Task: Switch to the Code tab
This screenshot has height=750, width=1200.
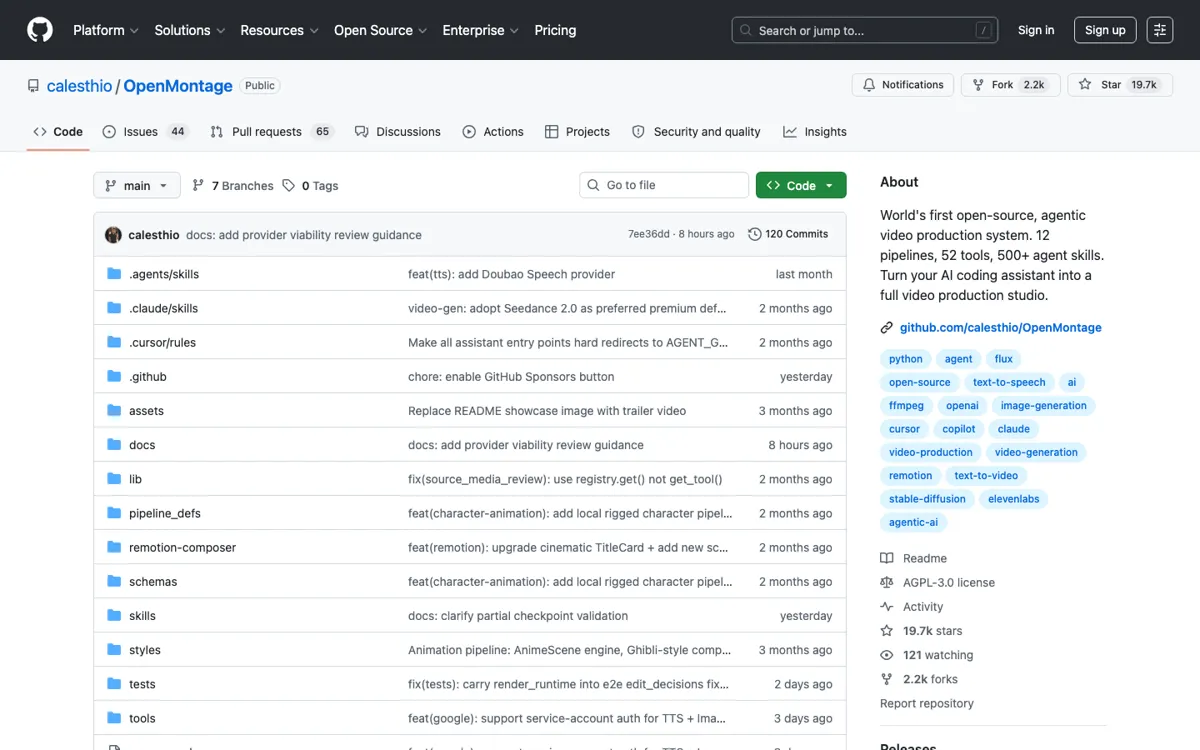Action: click(x=58, y=132)
